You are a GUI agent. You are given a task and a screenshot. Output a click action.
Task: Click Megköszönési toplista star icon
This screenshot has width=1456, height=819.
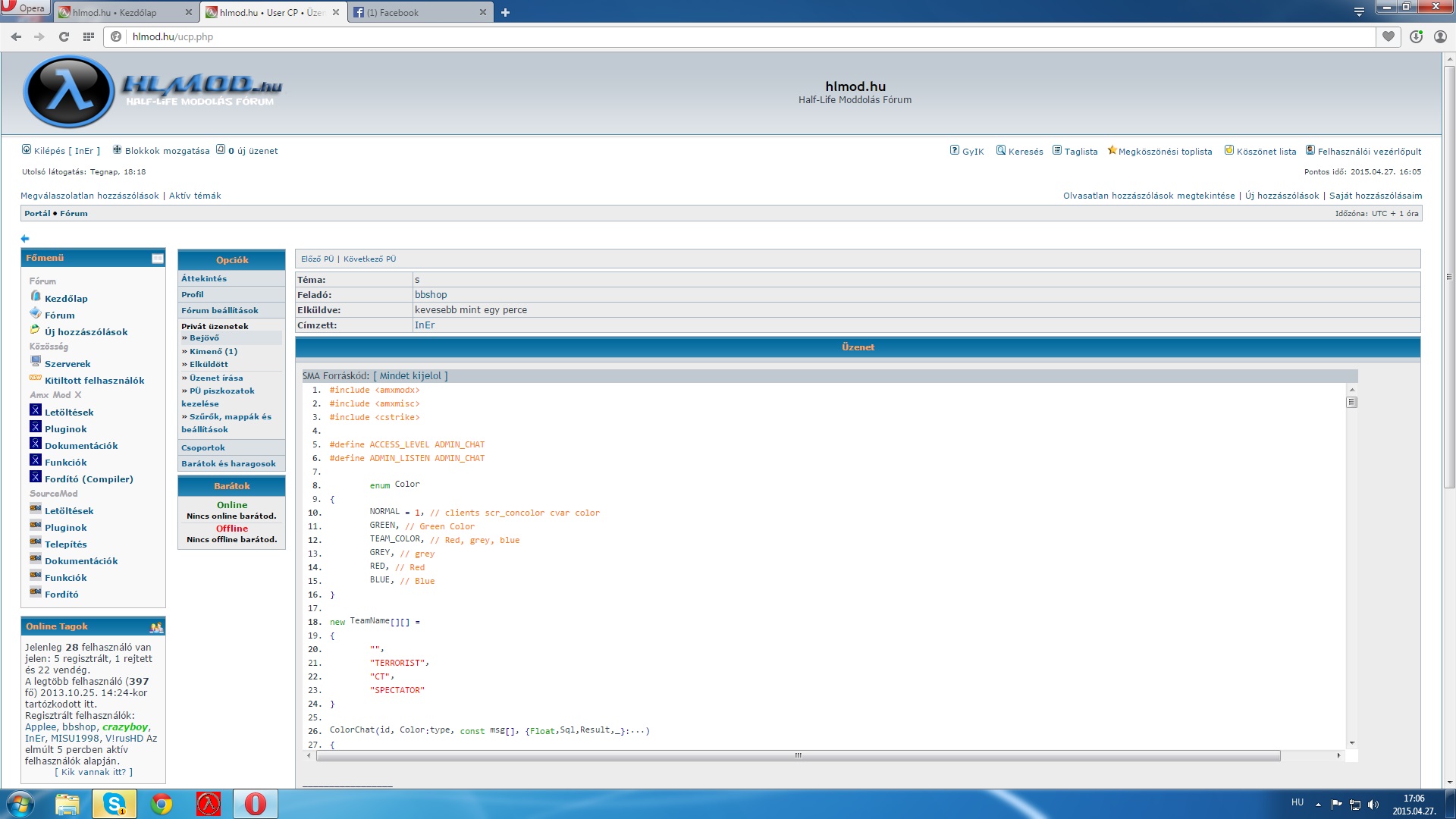[1112, 150]
